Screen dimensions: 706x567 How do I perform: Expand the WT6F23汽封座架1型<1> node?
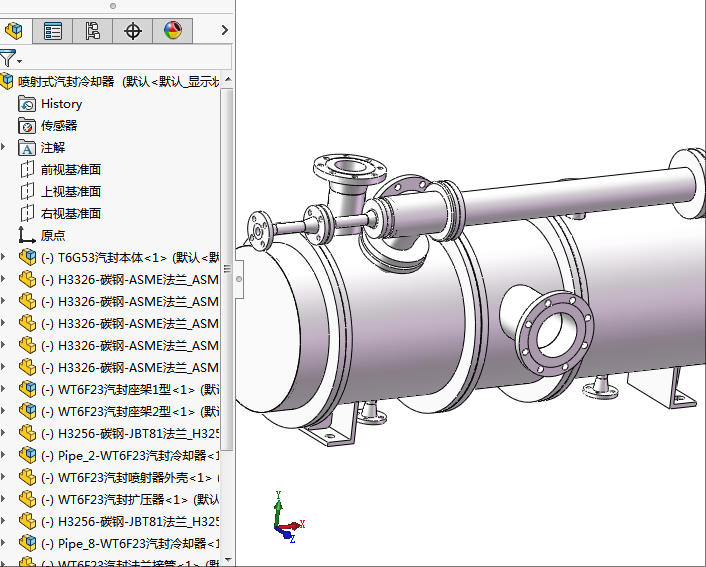(x=3, y=389)
